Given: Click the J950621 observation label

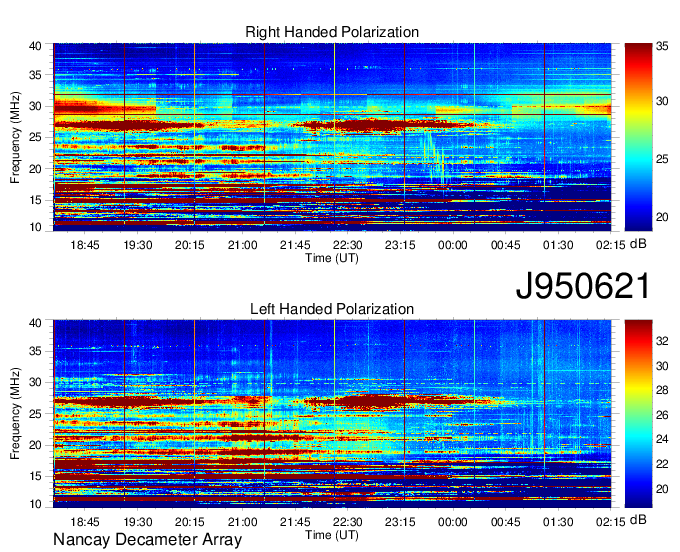Looking at the screenshot, I should [583, 286].
